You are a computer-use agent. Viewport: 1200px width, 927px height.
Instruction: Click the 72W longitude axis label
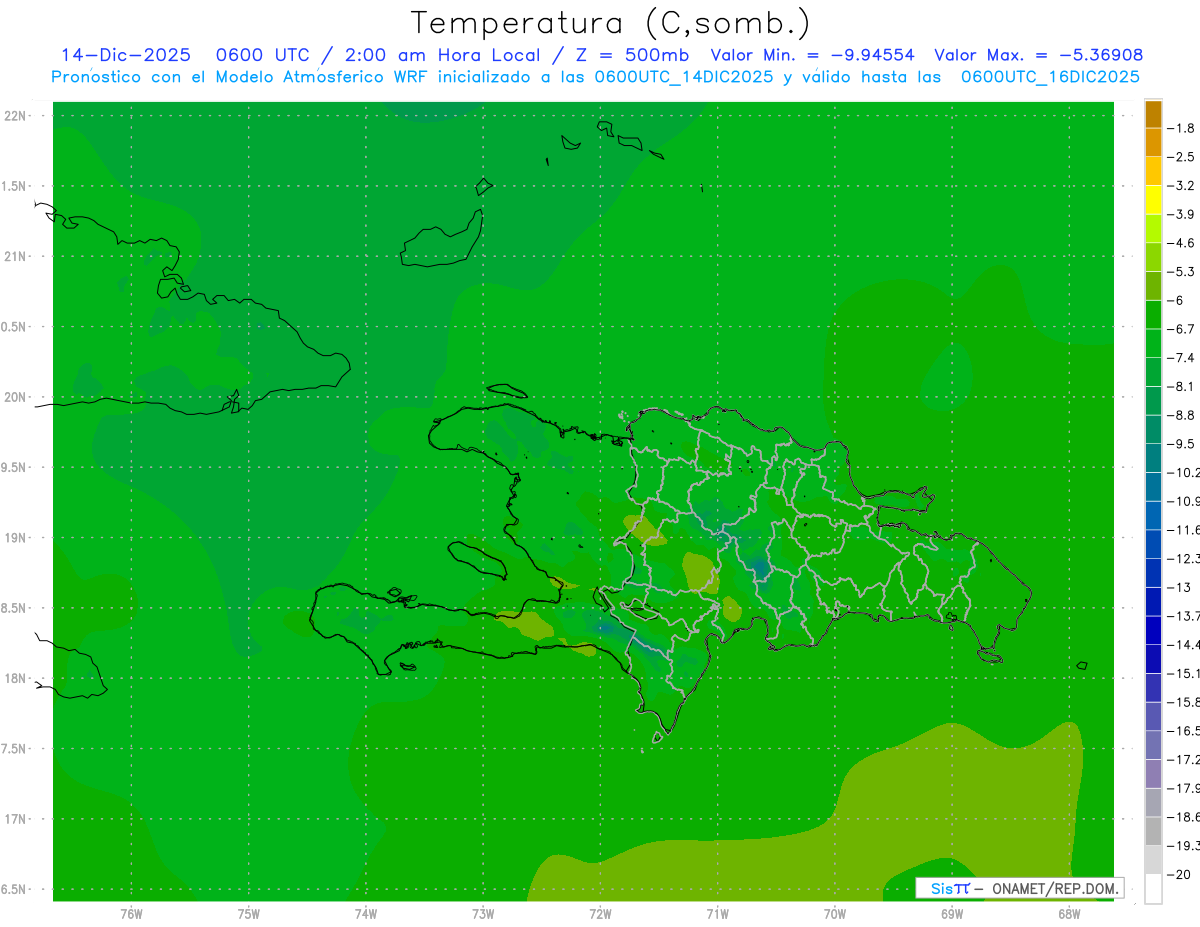point(600,913)
